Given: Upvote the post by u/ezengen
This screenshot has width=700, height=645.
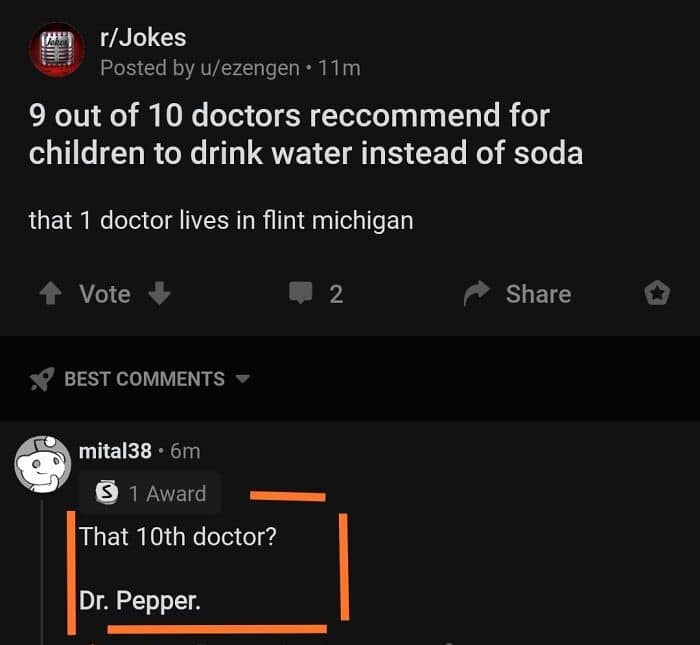Looking at the screenshot, I should pyautogui.click(x=51, y=294).
